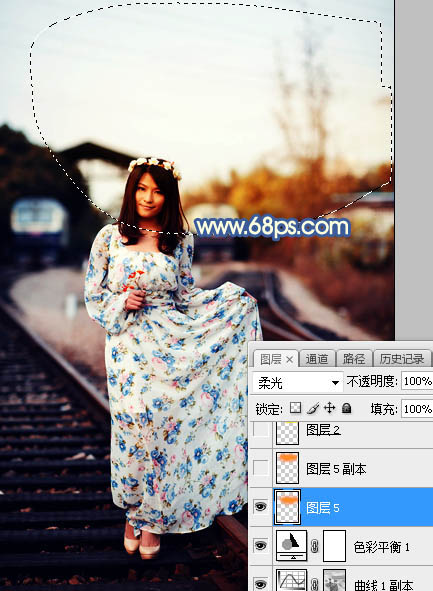Viewport: 433px width, 591px height.
Task: Click the lock position move icon
Action: 329,408
